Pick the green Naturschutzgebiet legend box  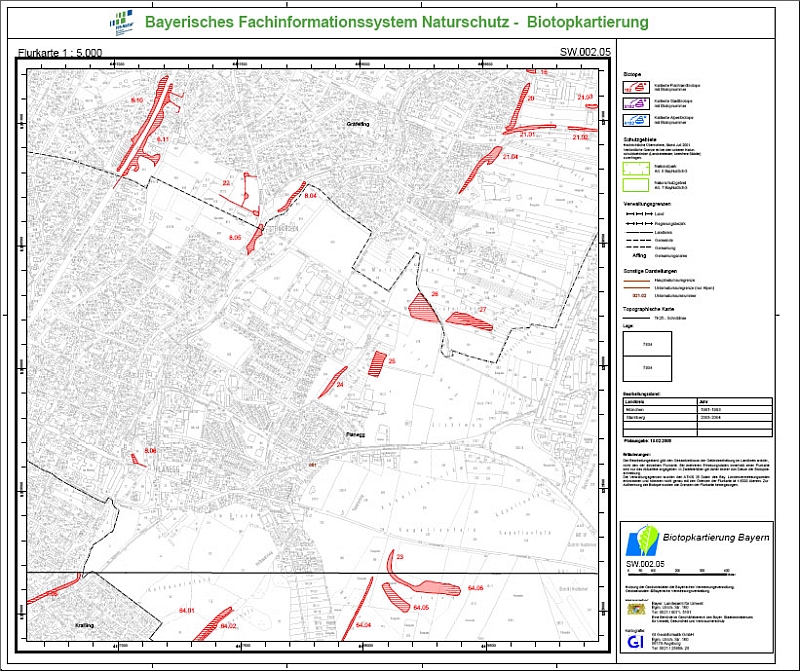pos(637,185)
